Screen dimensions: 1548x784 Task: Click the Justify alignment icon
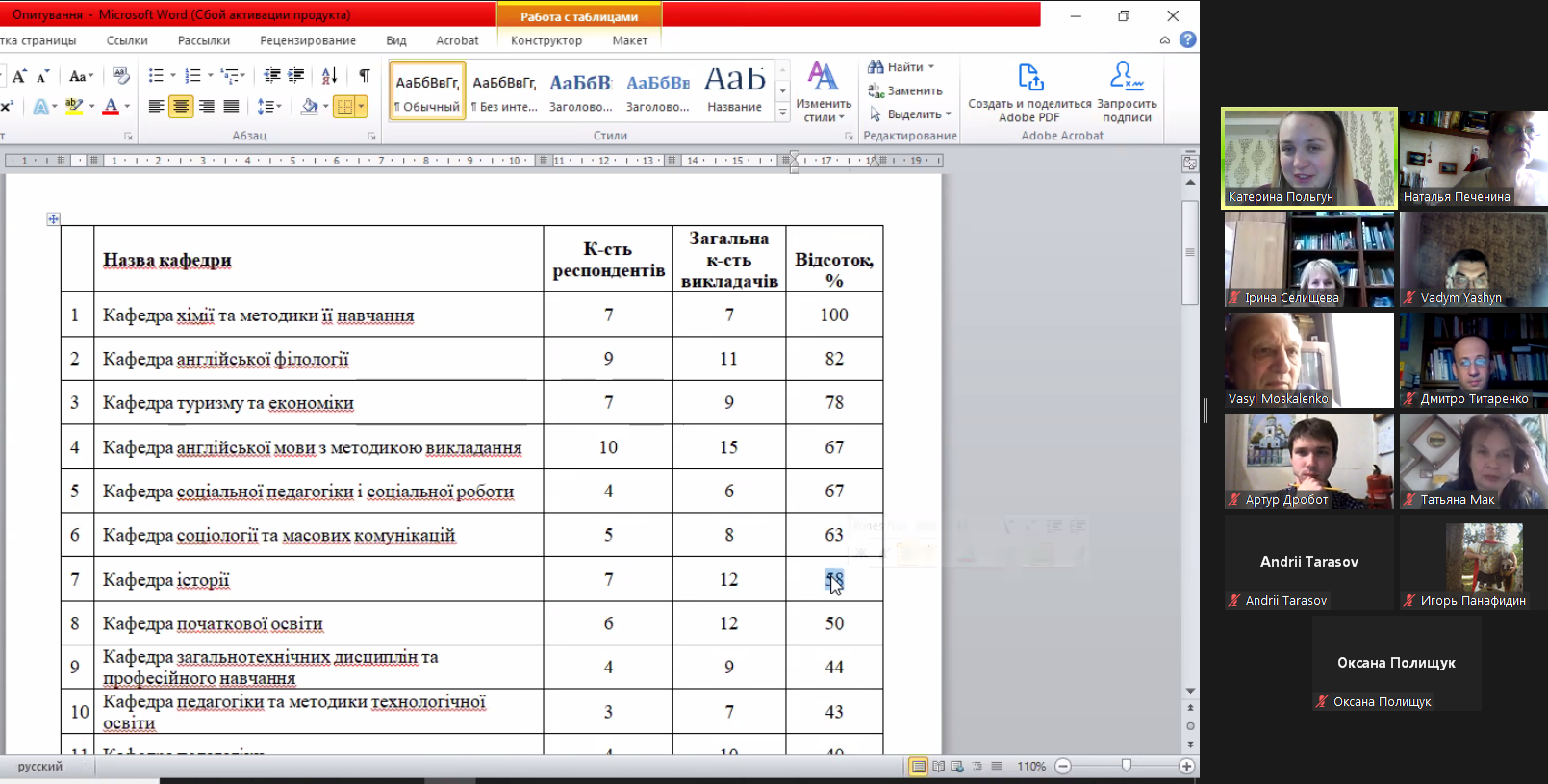point(231,107)
